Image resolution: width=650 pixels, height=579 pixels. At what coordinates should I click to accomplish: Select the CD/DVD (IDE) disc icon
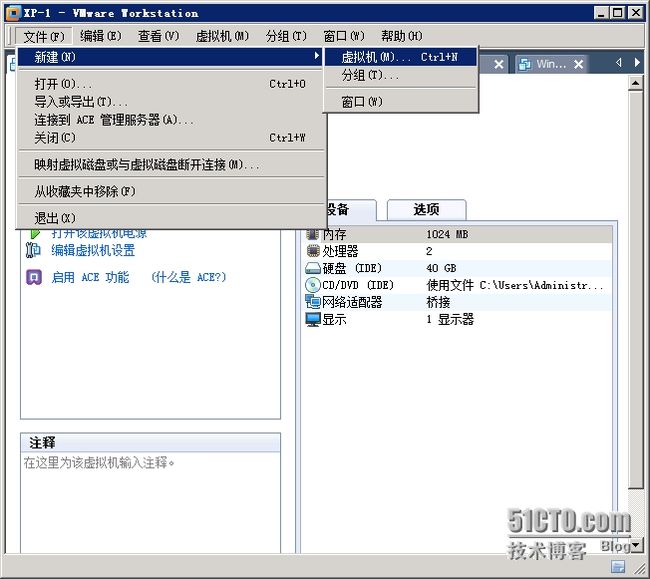[x=313, y=285]
